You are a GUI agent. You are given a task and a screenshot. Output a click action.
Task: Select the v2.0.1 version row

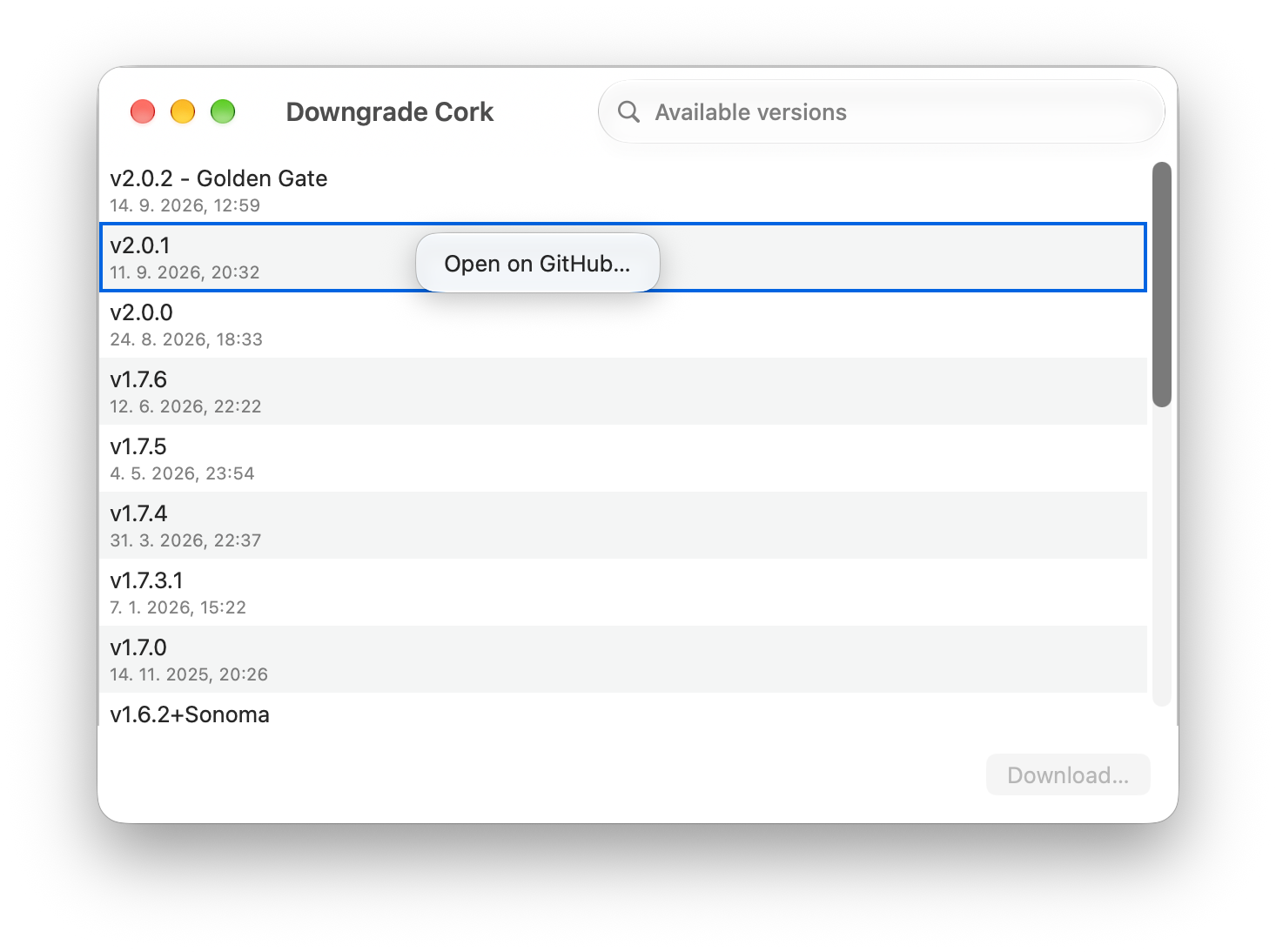pos(623,258)
